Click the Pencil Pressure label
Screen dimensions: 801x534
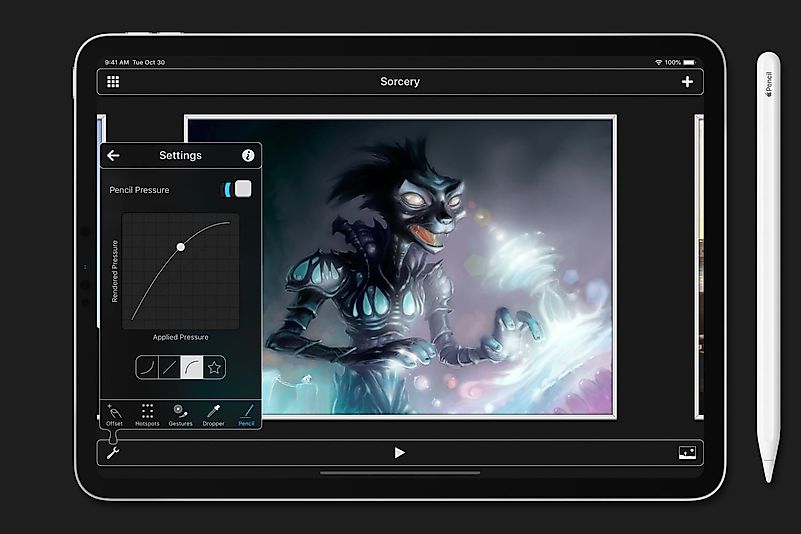click(139, 190)
